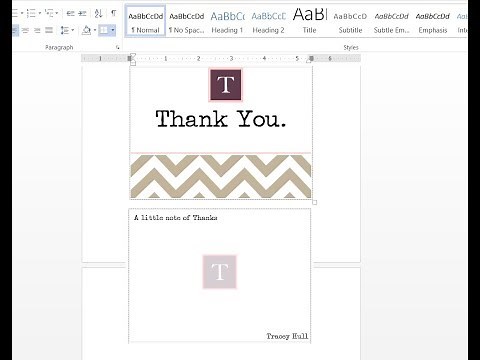The width and height of the screenshot is (480, 360).
Task: Click the 'Styles' group label
Action: pyautogui.click(x=351, y=48)
